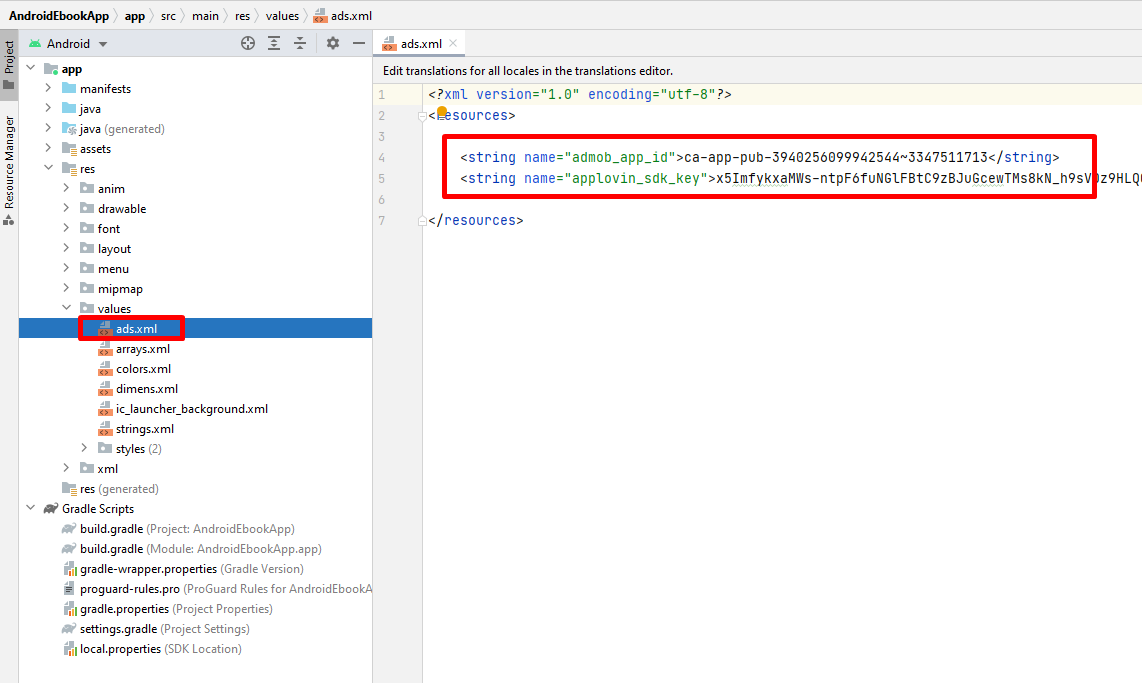Click the yellow intention bulb in editor

[x=441, y=111]
